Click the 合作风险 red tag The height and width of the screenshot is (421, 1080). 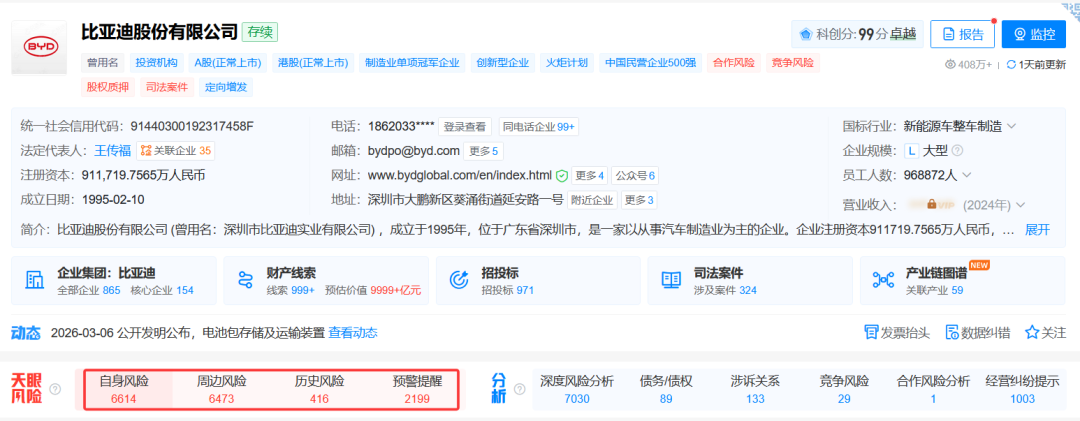coord(734,63)
